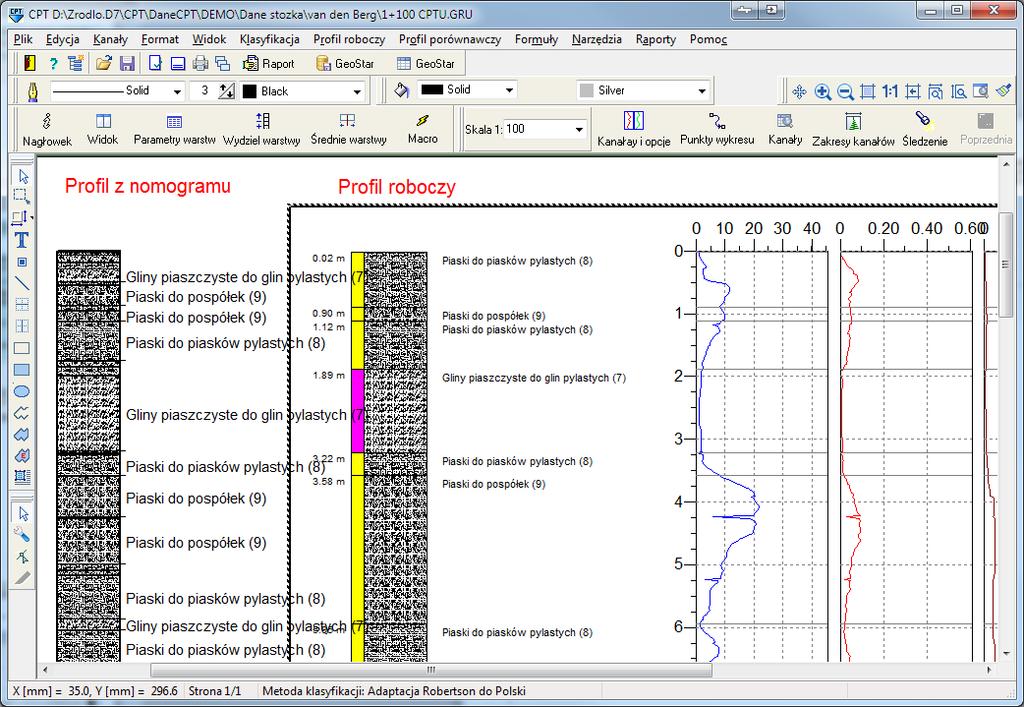Click the vertical scrollbar down arrow
Viewport: 1024px width, 707px height.
(1004, 653)
